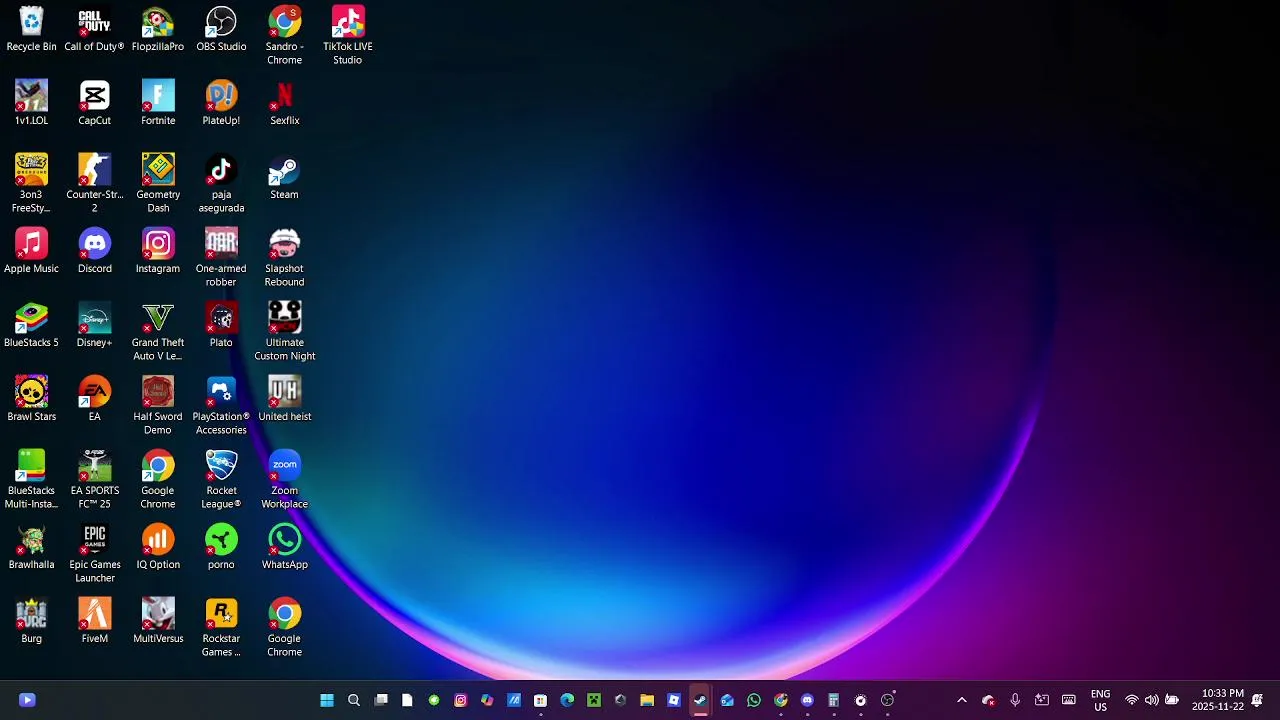Select the Geometry Dash desktop icon
Viewport: 1280px width, 720px height.
pos(158,184)
